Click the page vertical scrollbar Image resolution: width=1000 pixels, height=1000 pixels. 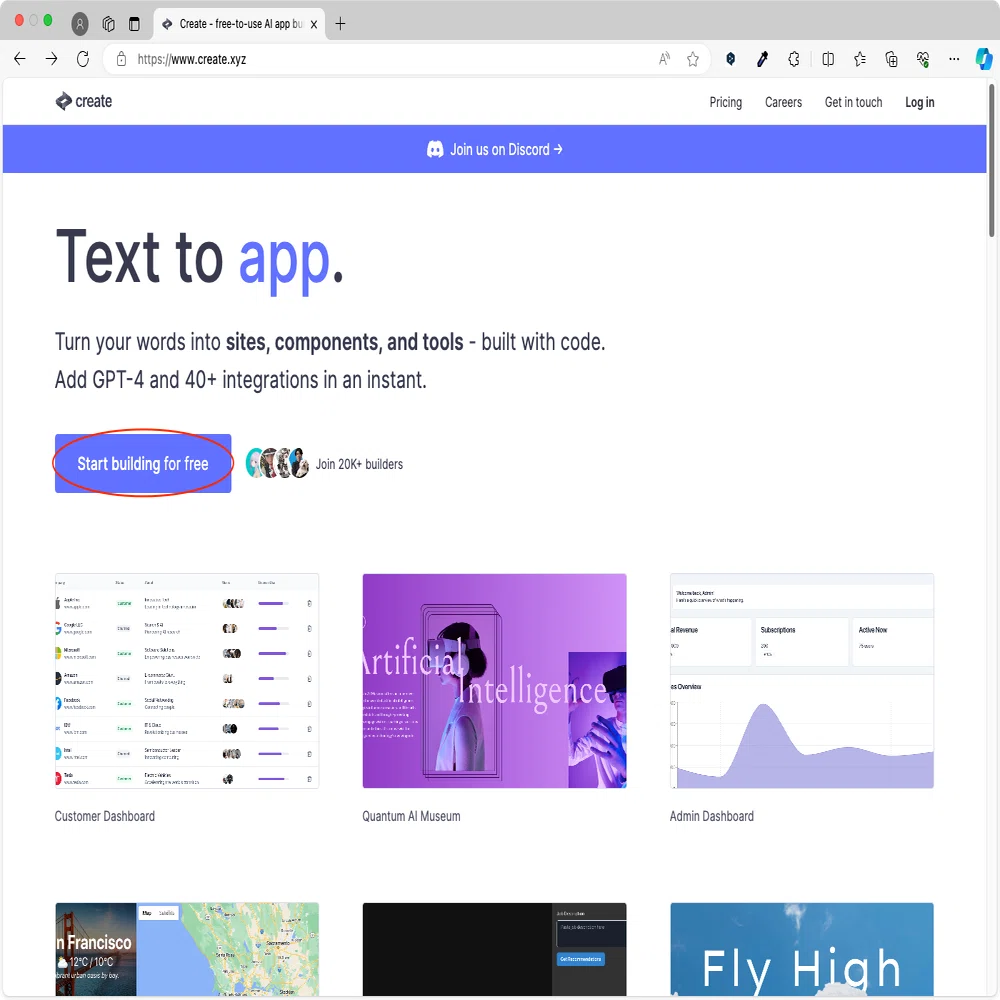coord(992,159)
